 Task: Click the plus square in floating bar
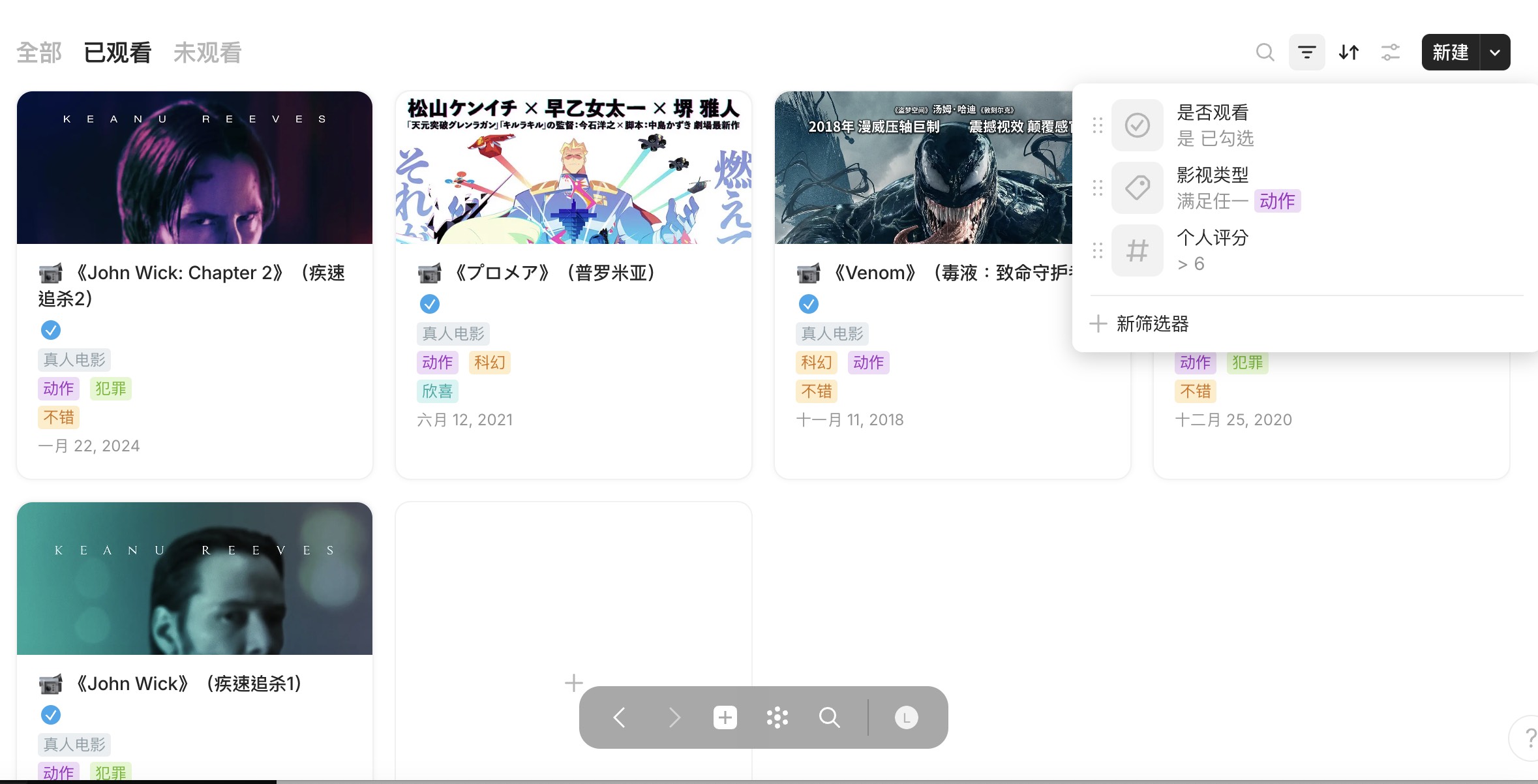click(725, 717)
